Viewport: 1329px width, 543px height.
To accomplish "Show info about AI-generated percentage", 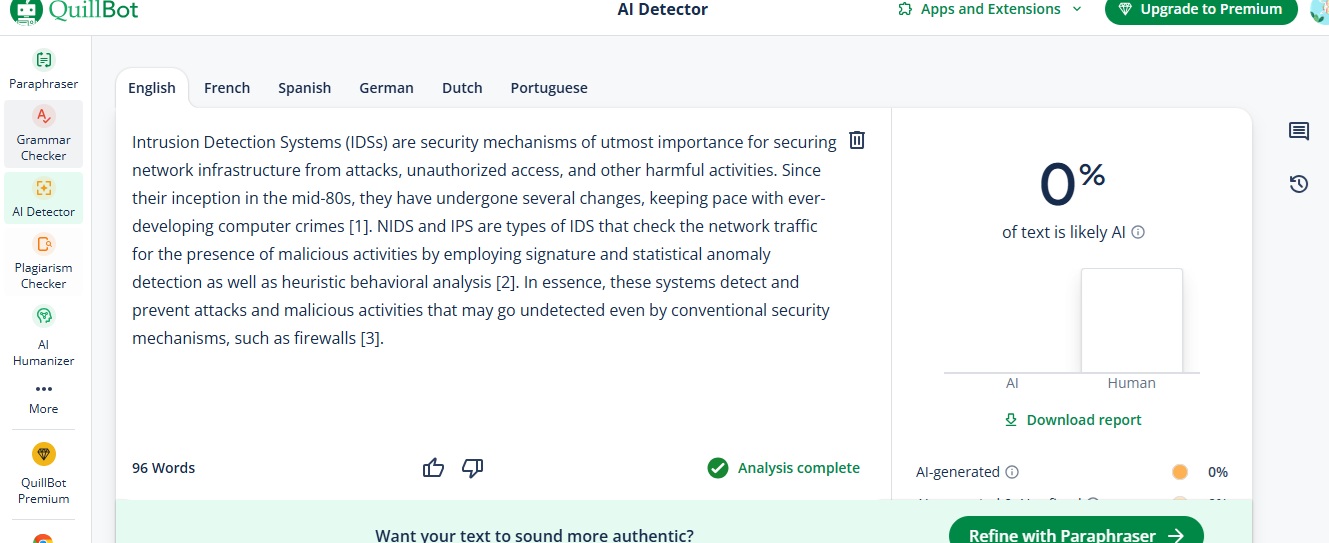I will [x=1012, y=472].
